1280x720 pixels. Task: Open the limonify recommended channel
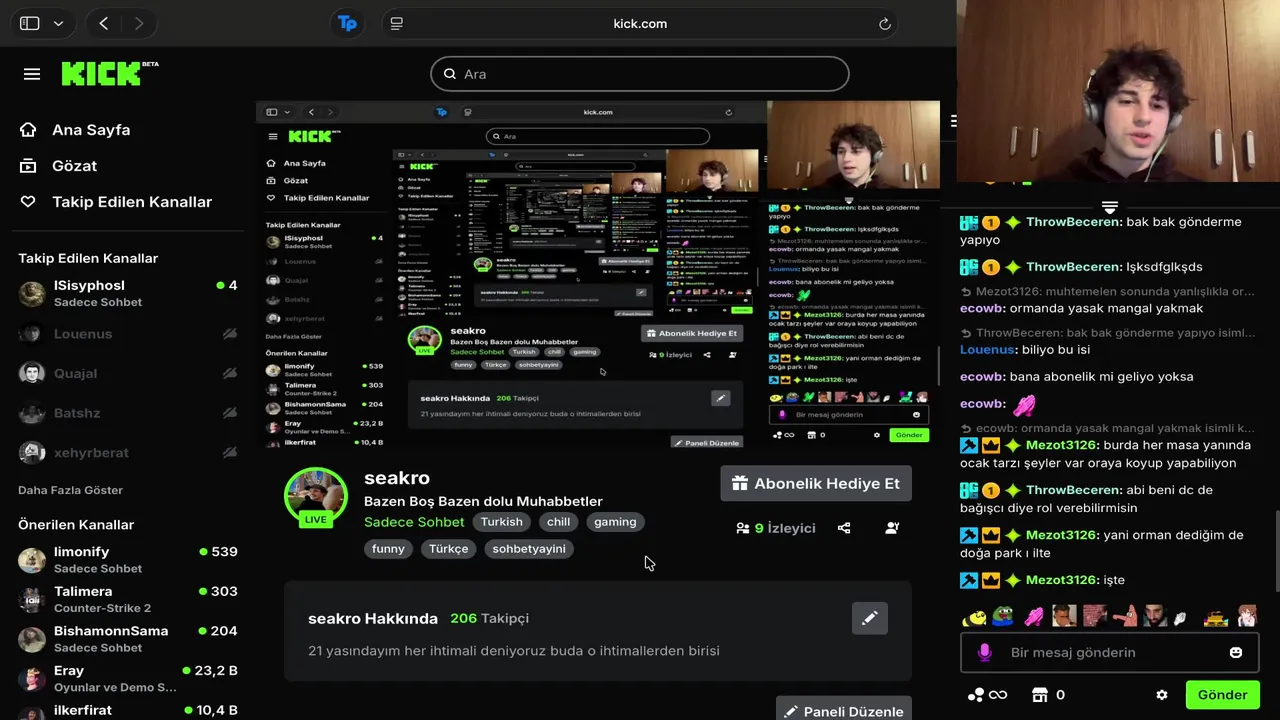128,559
